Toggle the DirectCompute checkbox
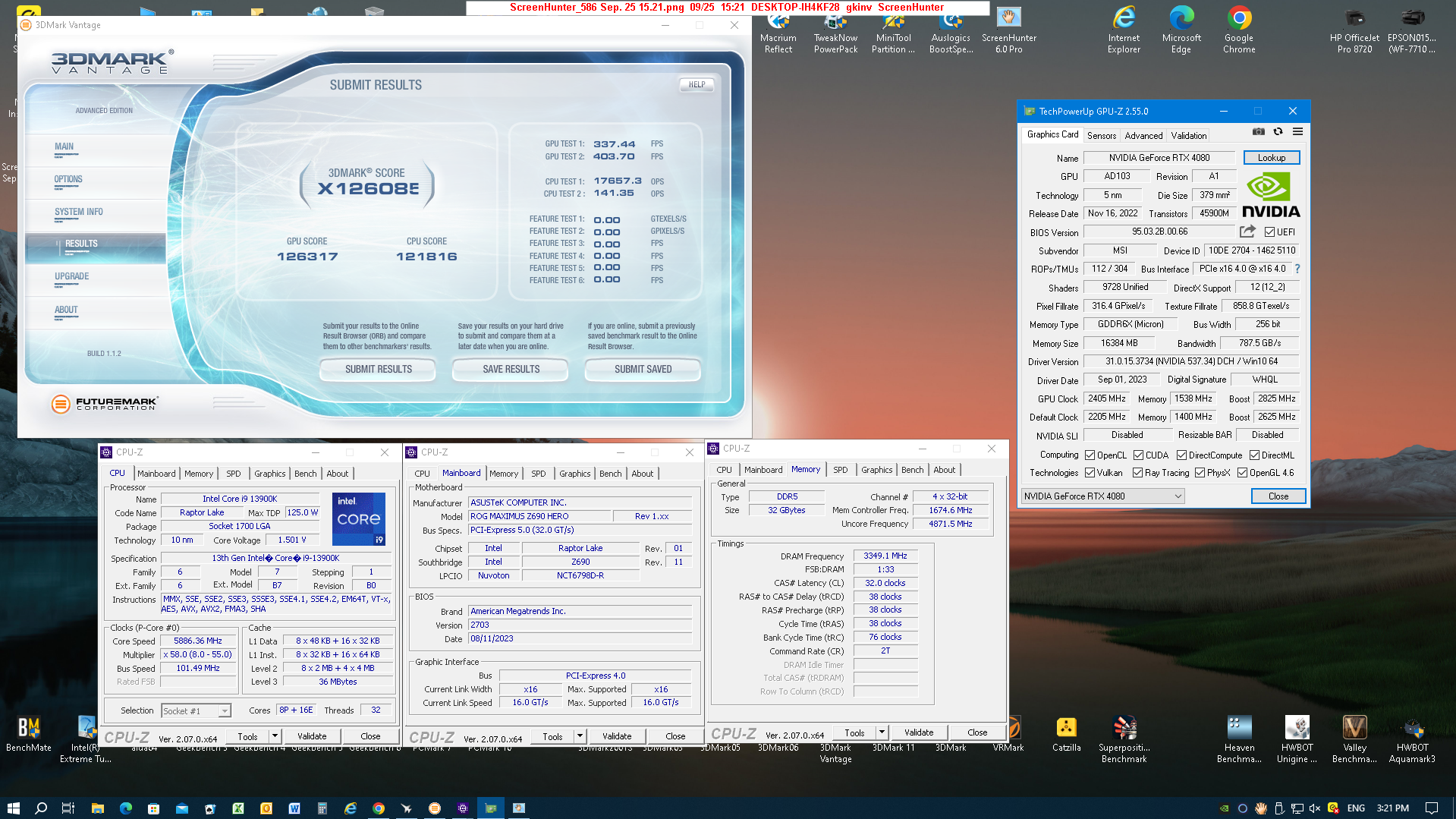Image resolution: width=1456 pixels, height=819 pixels. tap(1181, 455)
